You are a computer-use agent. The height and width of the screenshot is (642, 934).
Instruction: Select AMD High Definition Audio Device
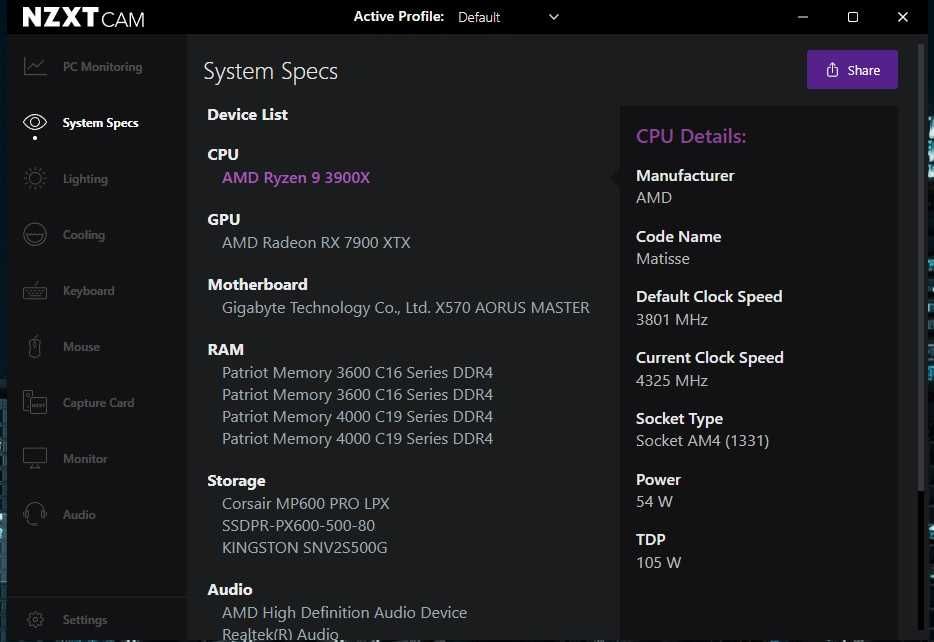(344, 612)
